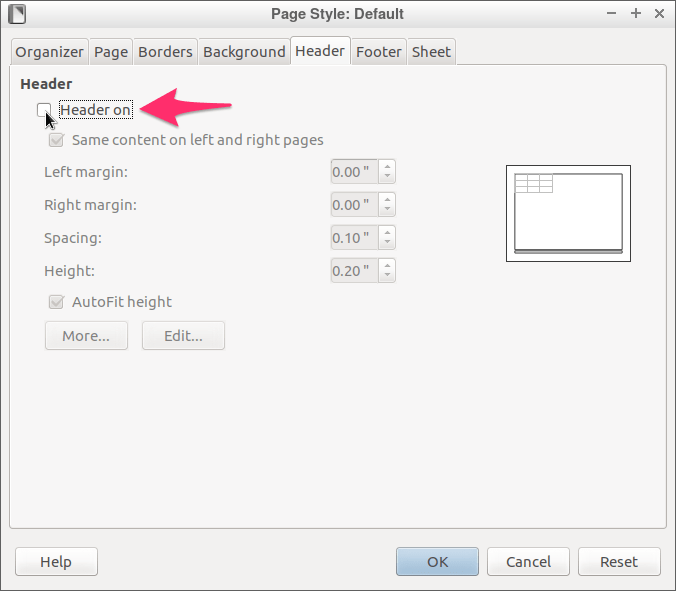Toggle Same content on left and right pages
Viewport: 676px width, 591px height.
pyautogui.click(x=56, y=140)
